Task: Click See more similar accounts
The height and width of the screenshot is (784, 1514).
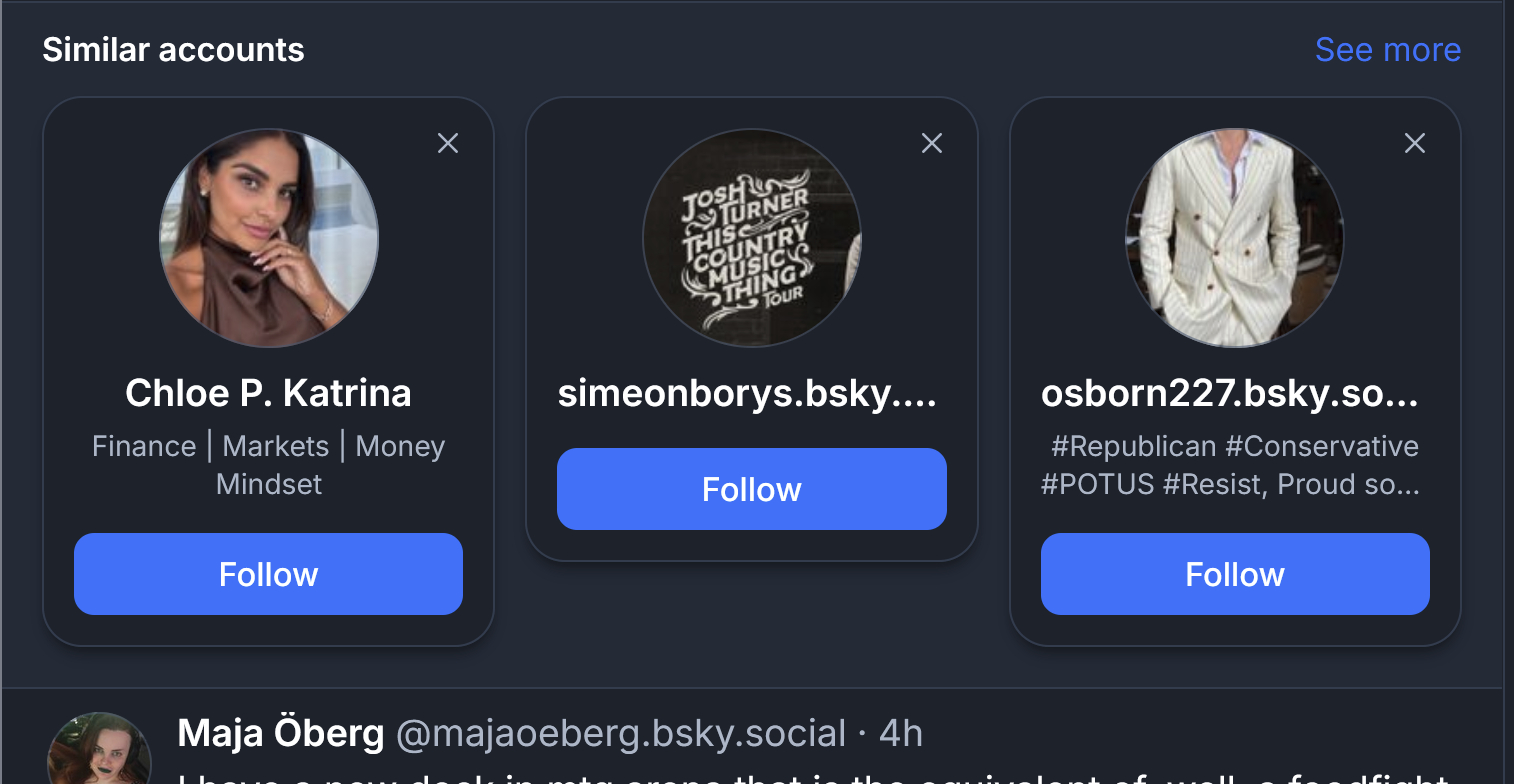Action: point(1387,49)
